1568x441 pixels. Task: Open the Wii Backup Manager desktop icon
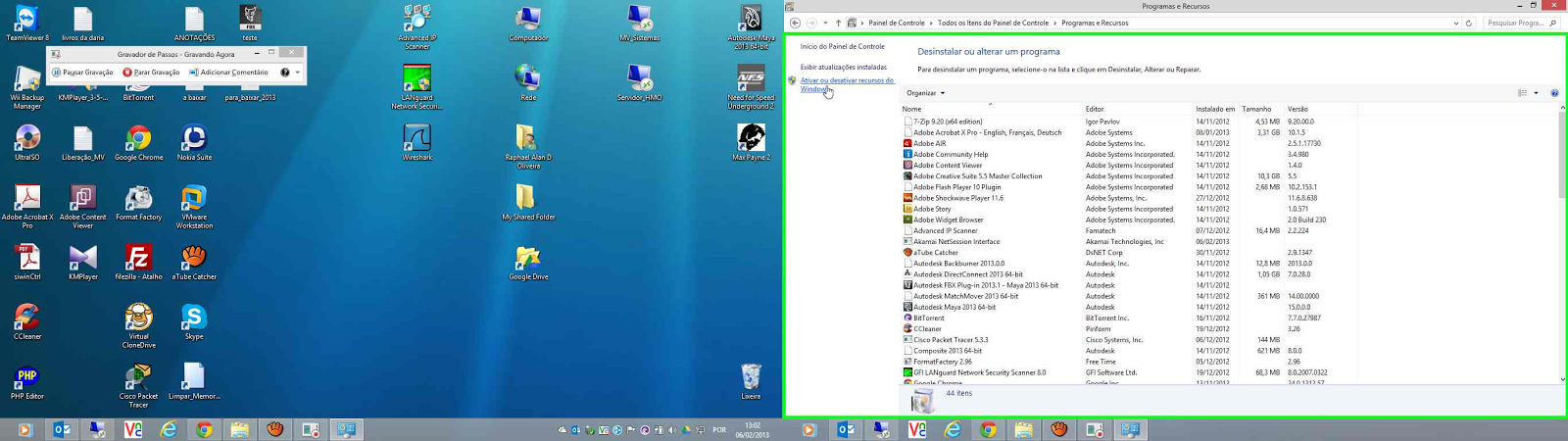coord(27,87)
